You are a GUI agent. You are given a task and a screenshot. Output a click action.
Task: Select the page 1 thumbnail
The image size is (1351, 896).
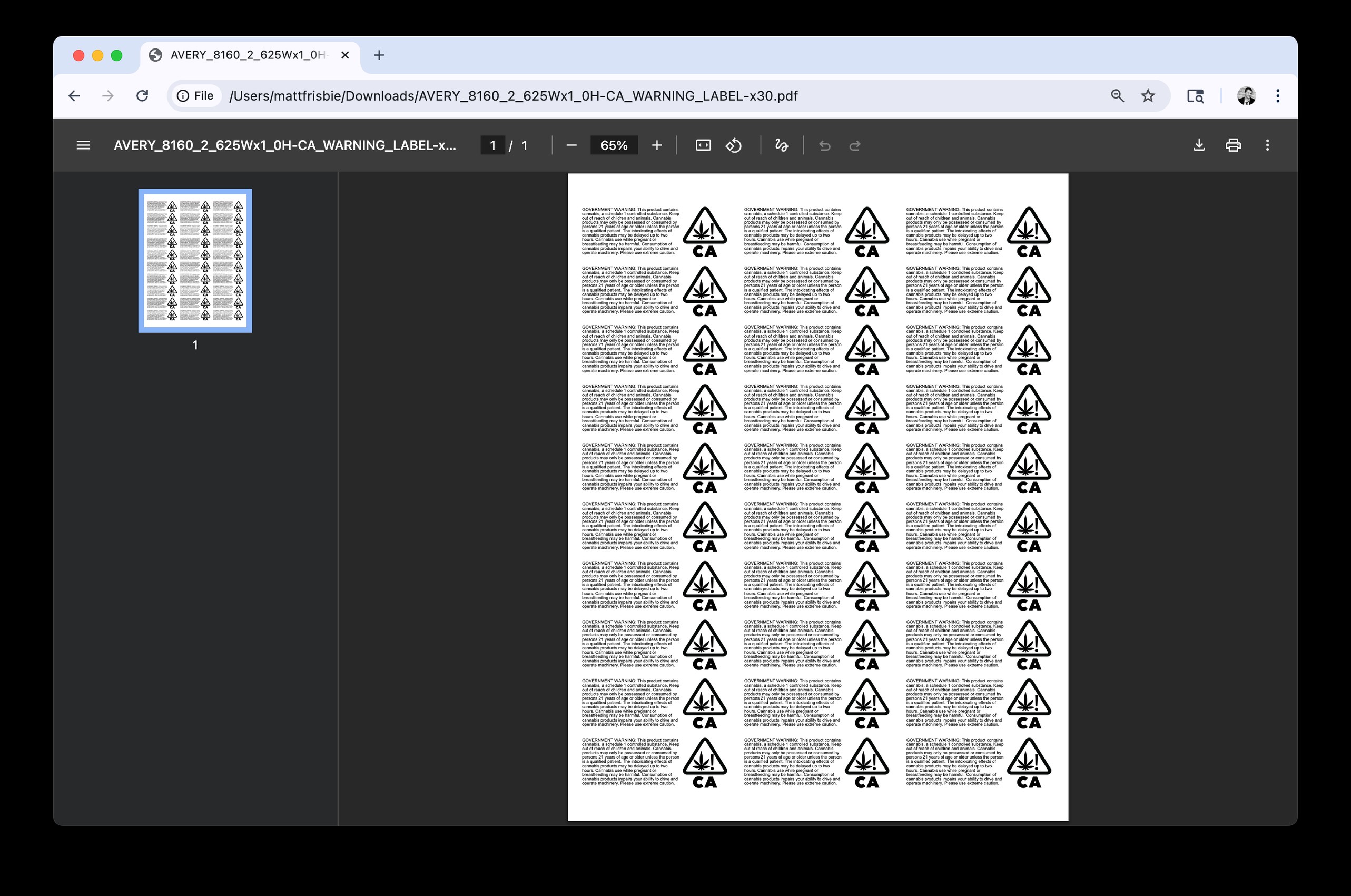tap(195, 261)
